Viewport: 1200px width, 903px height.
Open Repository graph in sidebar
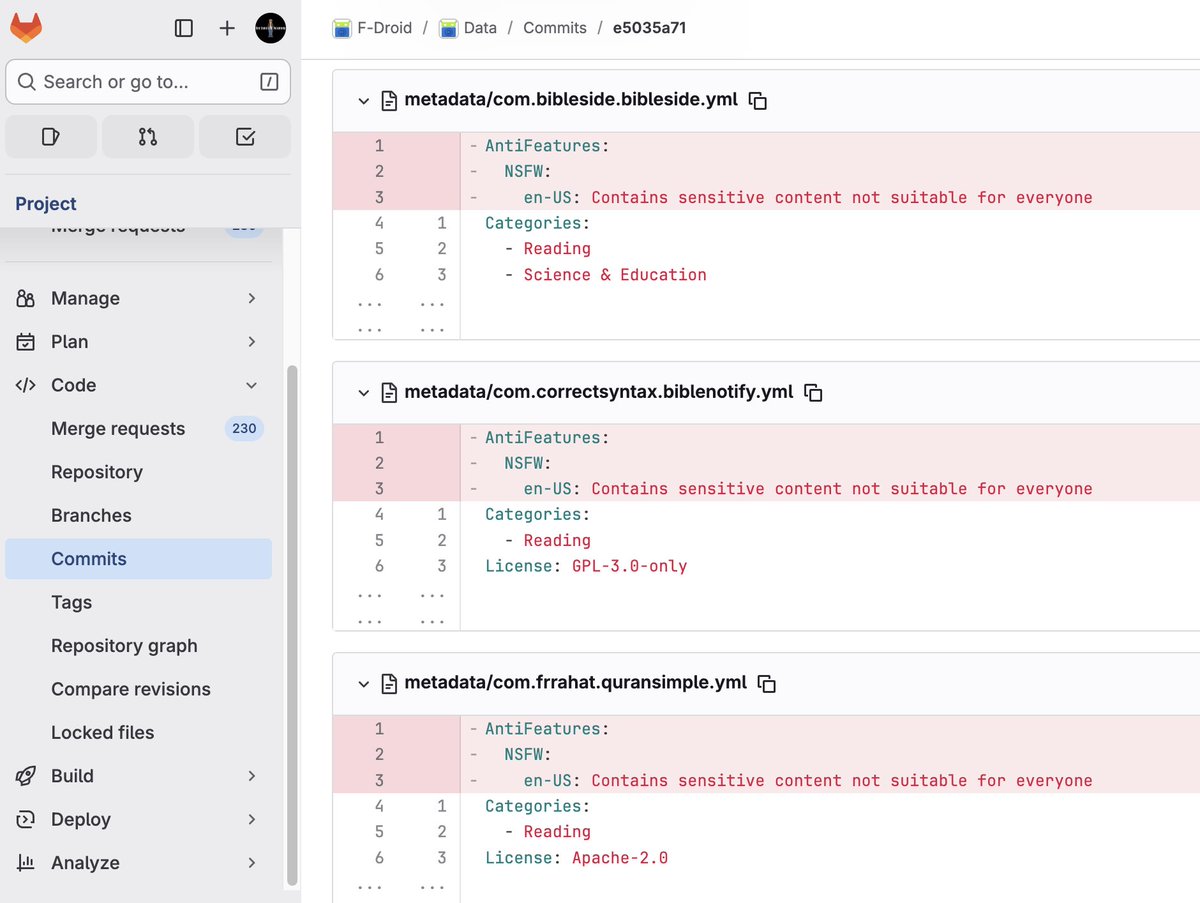tap(138, 646)
